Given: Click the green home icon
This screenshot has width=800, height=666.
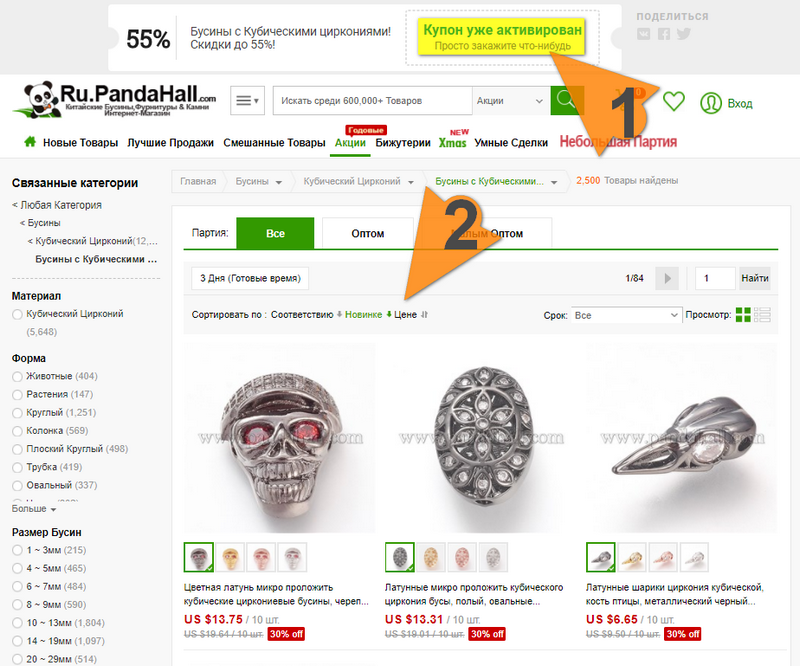Looking at the screenshot, I should pyautogui.click(x=30, y=141).
